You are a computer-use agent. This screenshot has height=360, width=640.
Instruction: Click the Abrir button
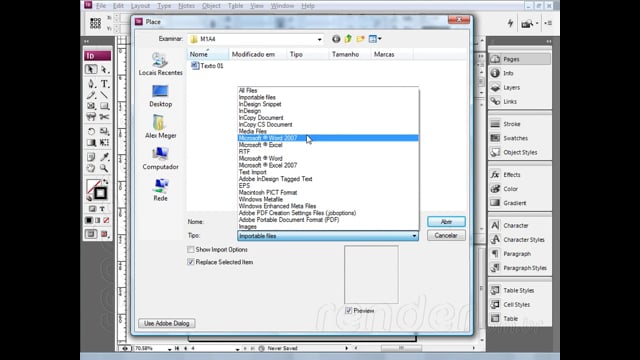click(x=446, y=222)
